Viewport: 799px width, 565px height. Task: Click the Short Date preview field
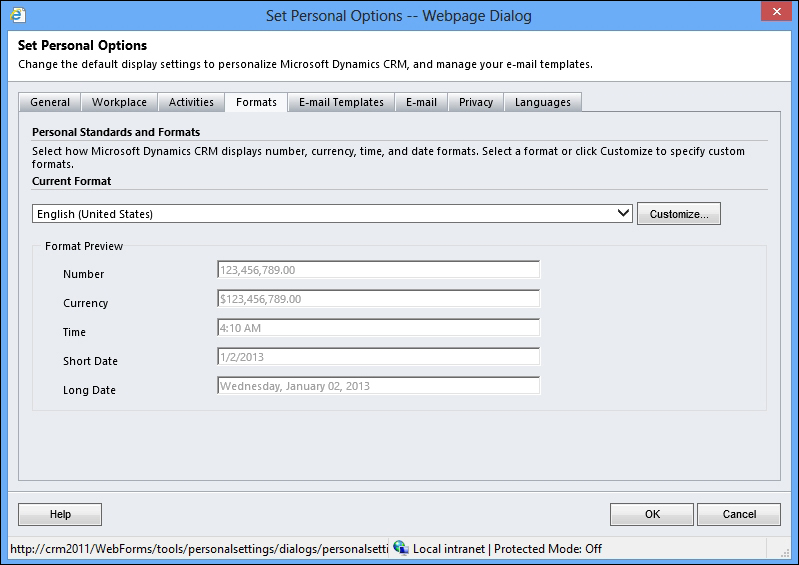coord(378,357)
